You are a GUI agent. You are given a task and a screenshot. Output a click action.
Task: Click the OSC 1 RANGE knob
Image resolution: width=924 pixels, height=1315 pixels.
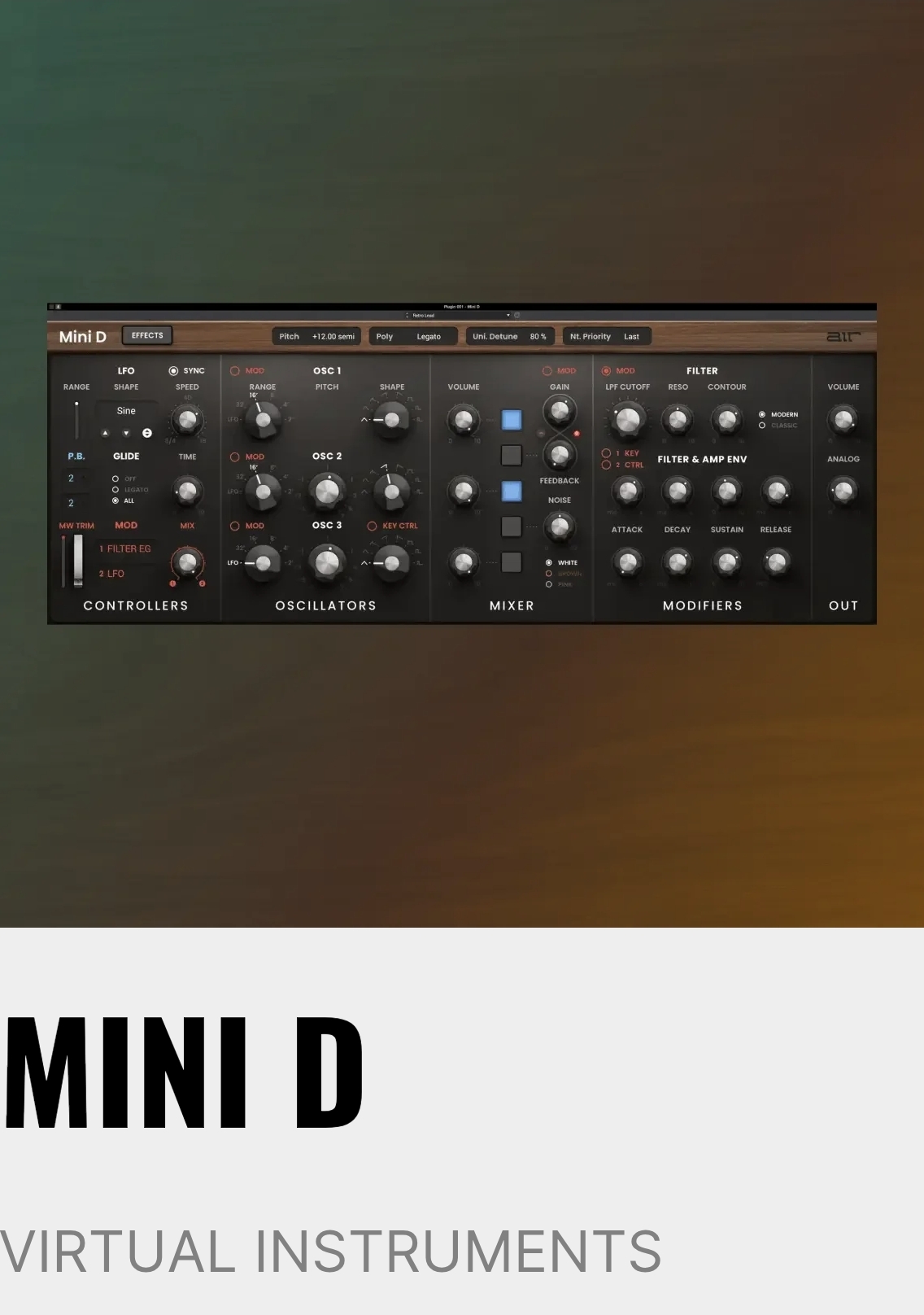tap(263, 420)
